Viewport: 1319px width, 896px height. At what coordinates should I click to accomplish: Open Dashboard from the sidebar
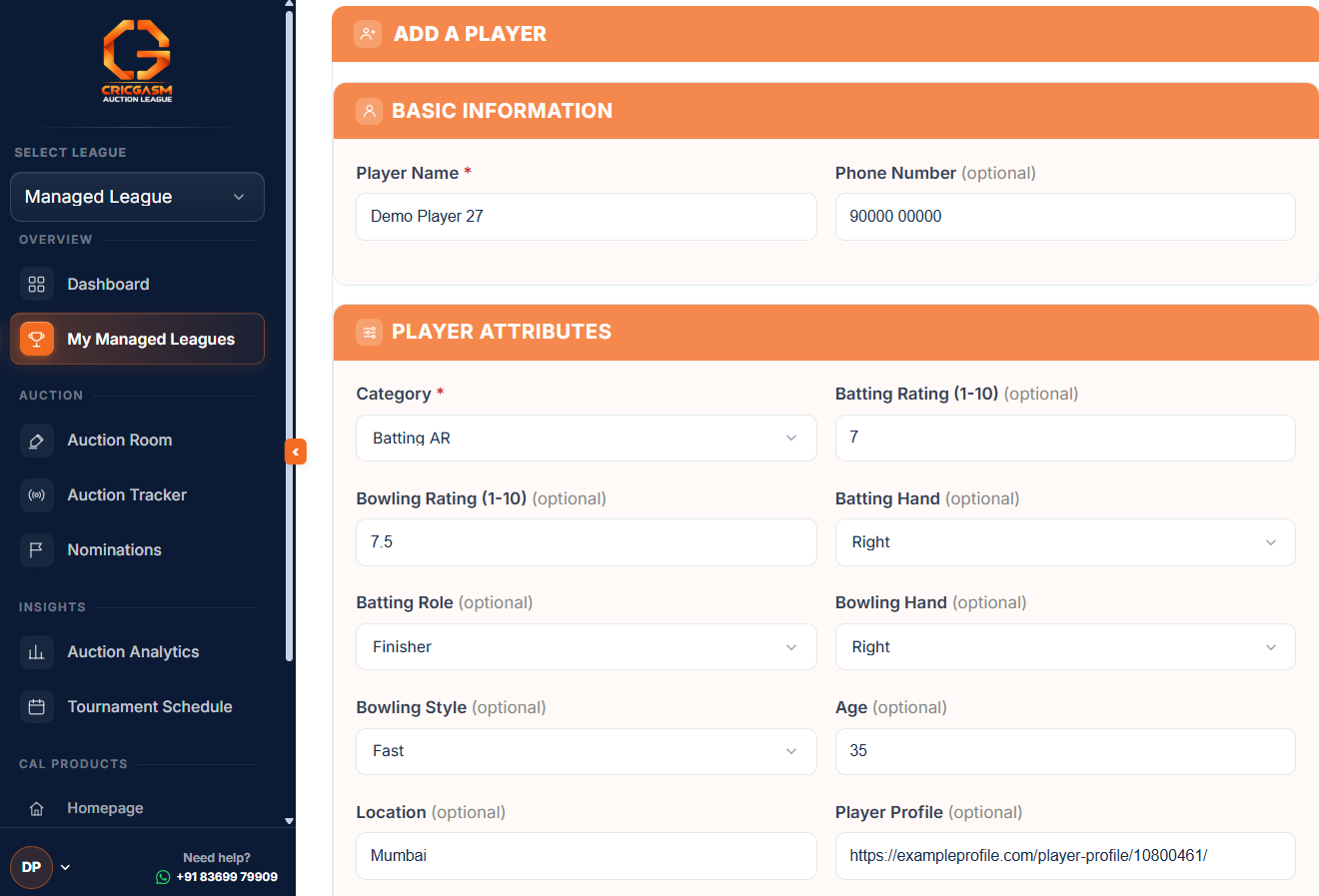click(x=137, y=284)
